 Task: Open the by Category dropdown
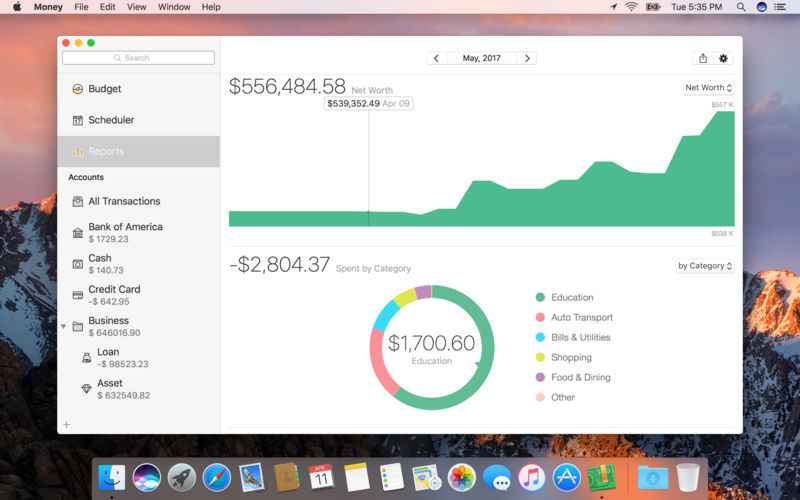point(705,266)
